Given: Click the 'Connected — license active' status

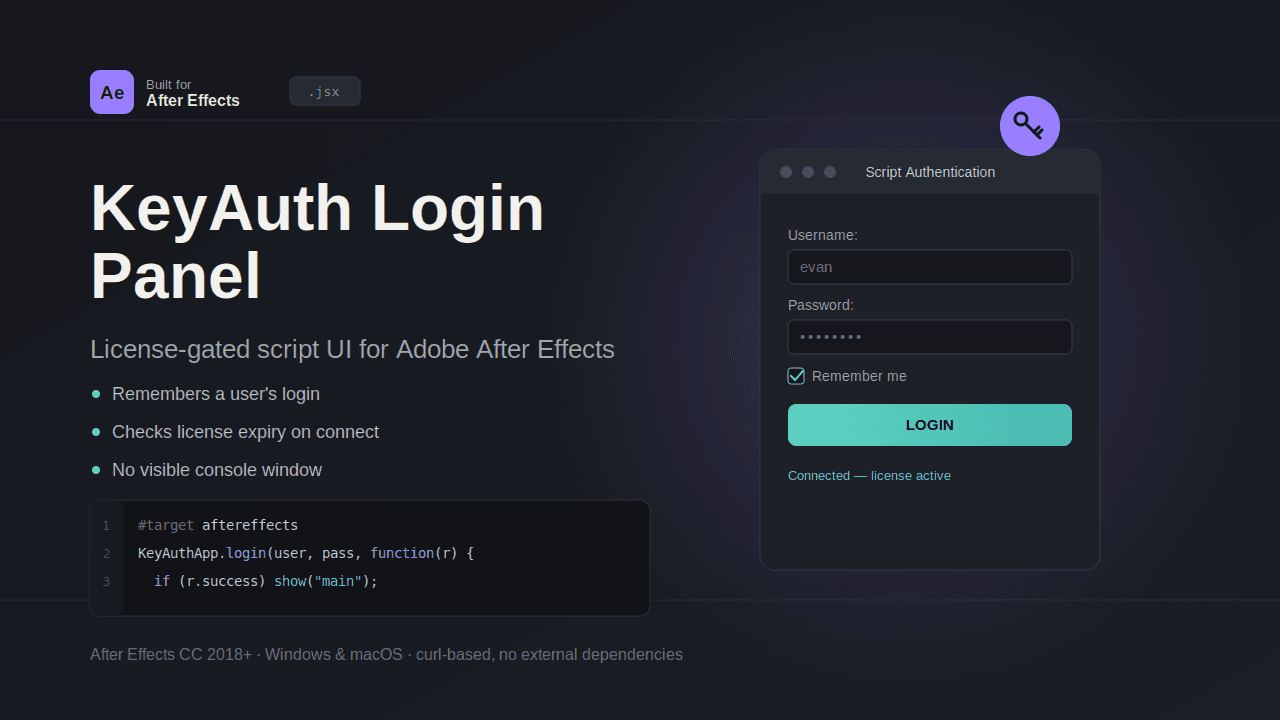Looking at the screenshot, I should pos(869,475).
